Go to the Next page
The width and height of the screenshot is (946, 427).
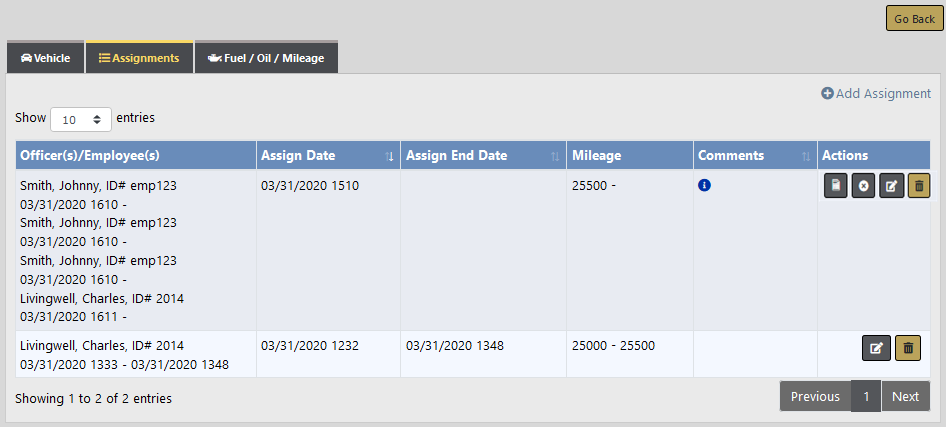point(905,396)
